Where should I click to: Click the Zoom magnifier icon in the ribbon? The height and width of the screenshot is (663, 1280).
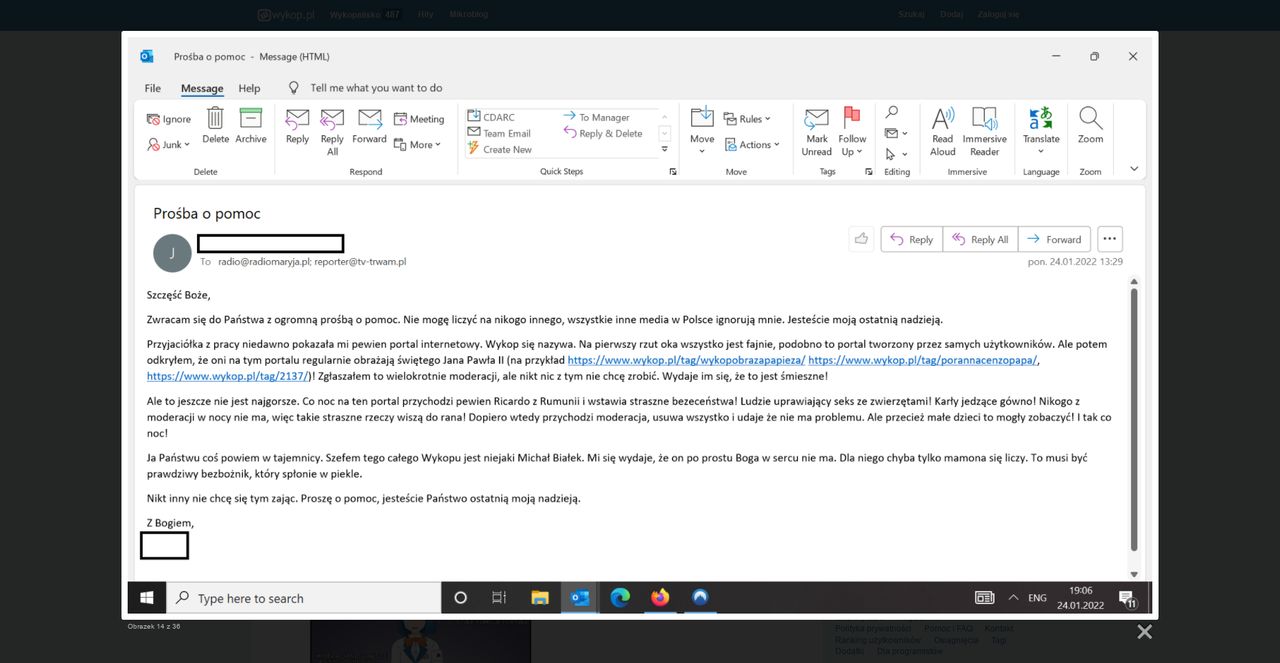coord(1091,118)
